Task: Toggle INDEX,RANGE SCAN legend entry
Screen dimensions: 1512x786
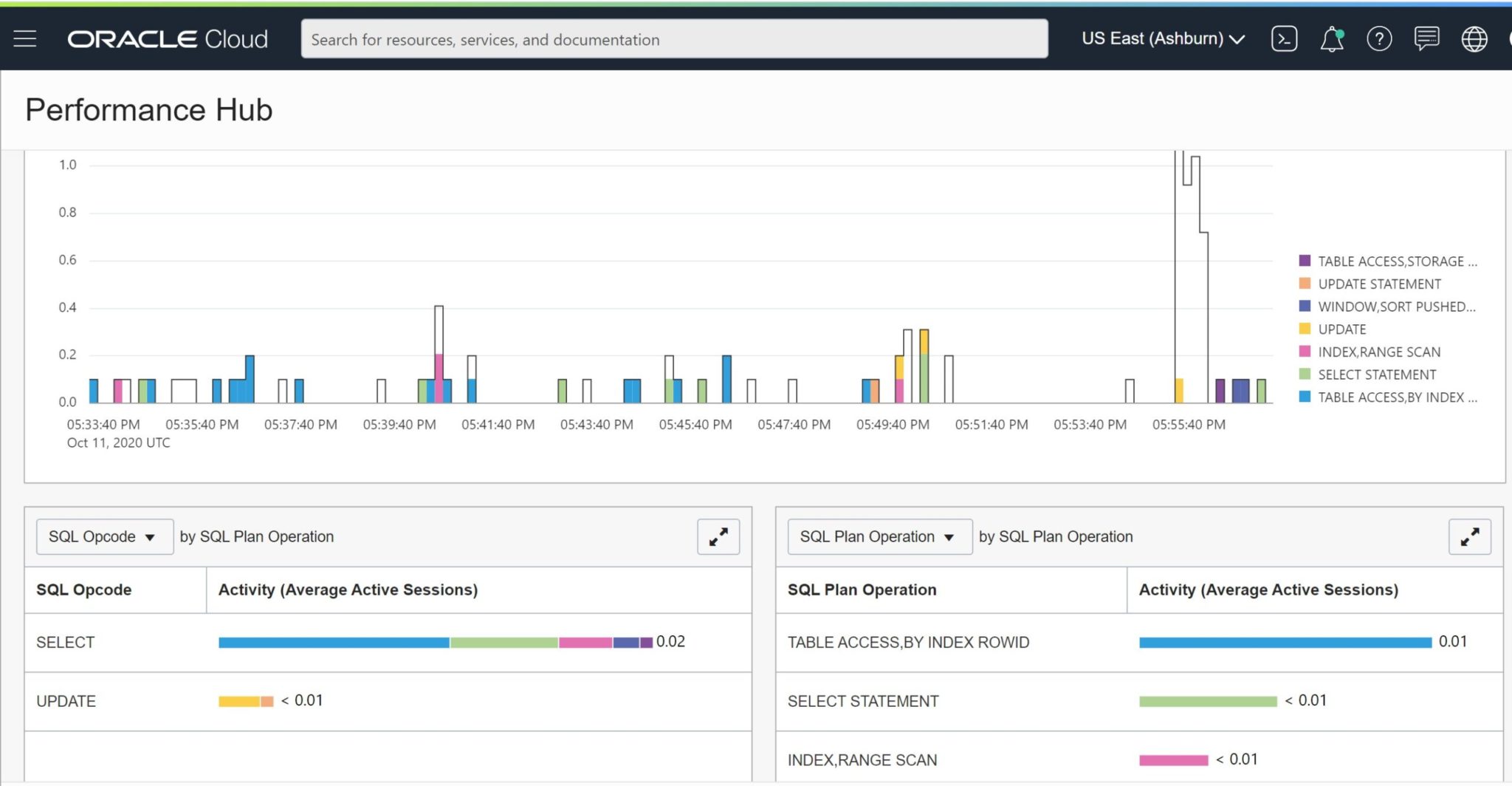Action: click(x=1378, y=352)
